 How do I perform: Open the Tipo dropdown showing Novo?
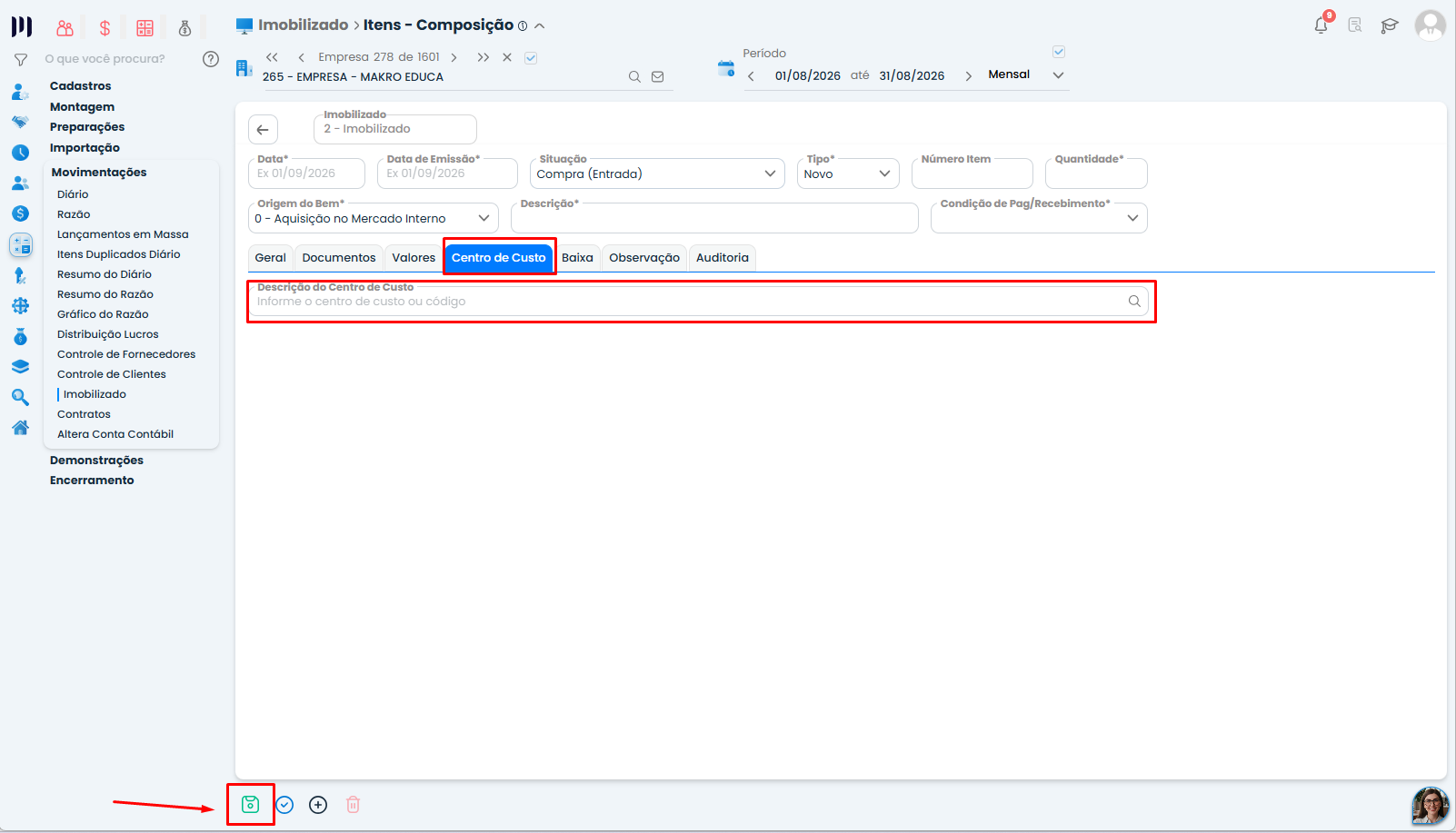(x=848, y=174)
